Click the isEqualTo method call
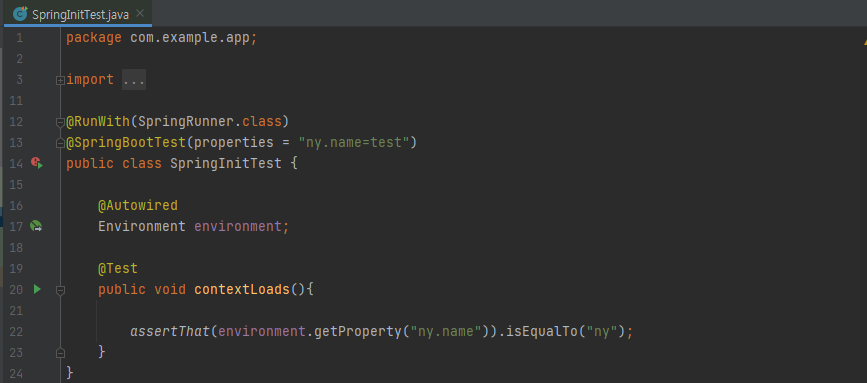This screenshot has height=383, width=867. (542, 331)
